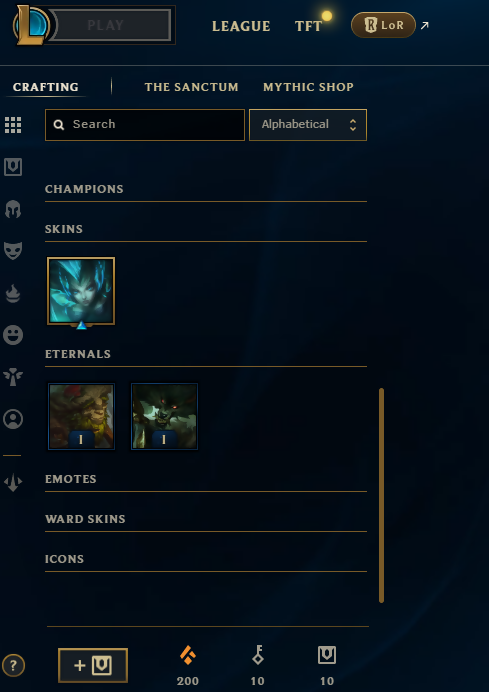This screenshot has height=692, width=489.
Task: Collapse the Skins section header
Action: [64, 229]
